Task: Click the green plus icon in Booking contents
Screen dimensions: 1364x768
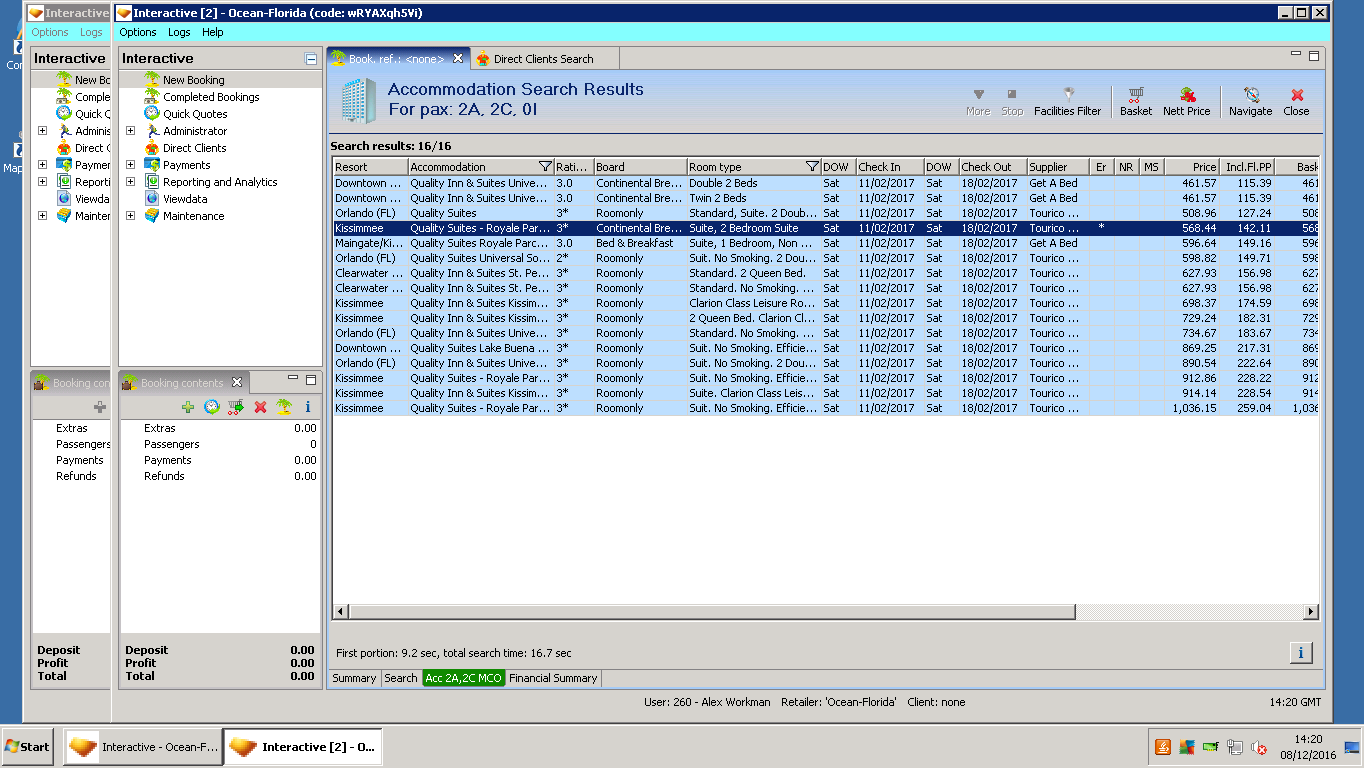Action: pos(187,407)
